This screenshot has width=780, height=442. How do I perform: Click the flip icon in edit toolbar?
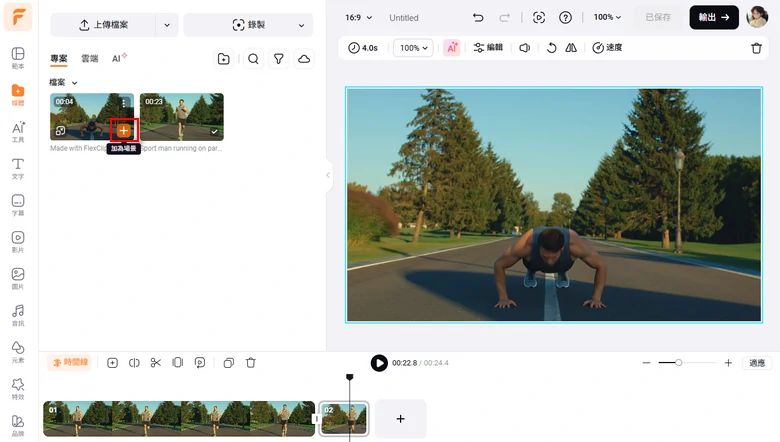tap(571, 48)
